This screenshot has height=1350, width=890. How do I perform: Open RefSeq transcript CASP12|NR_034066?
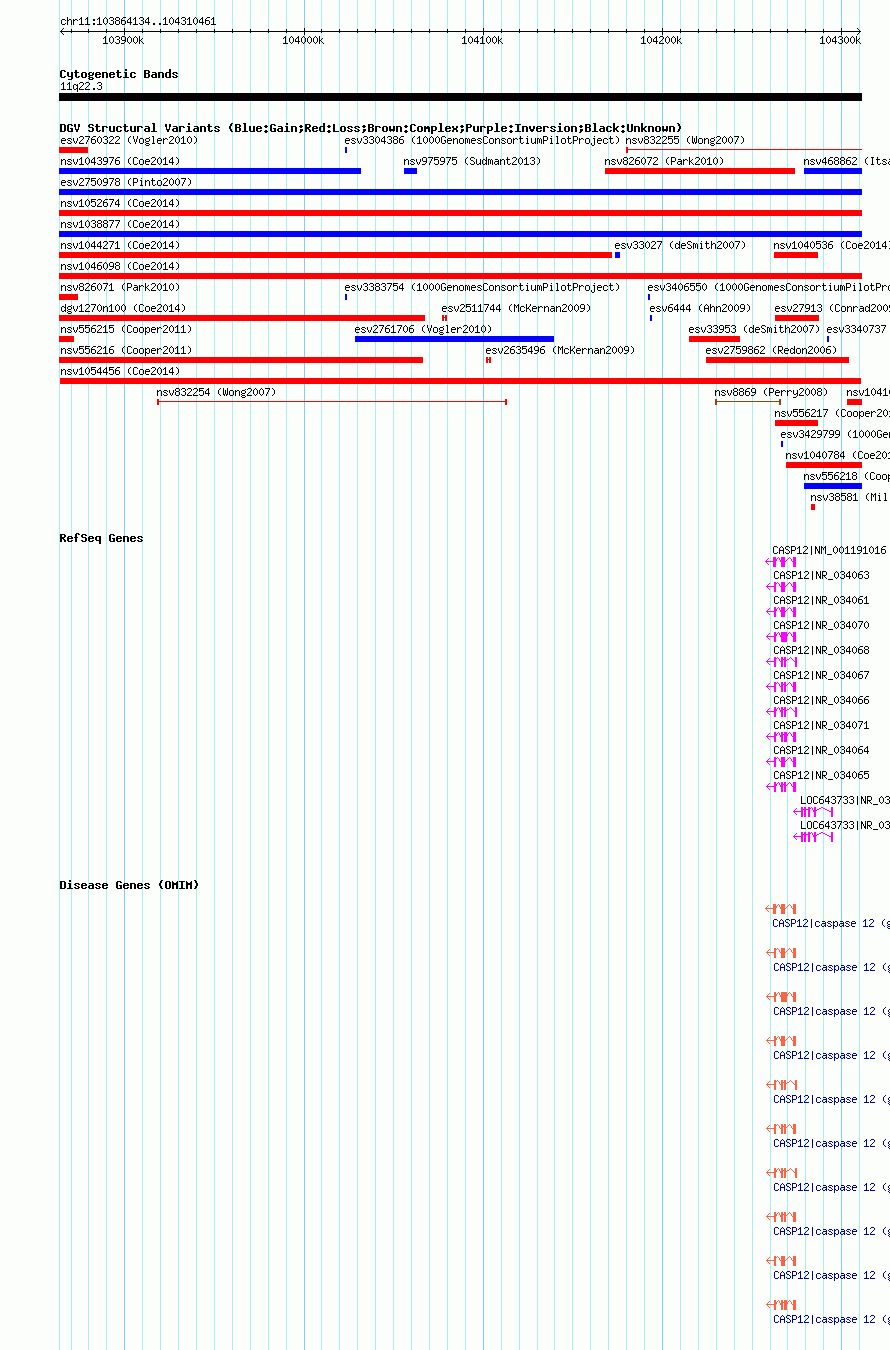tap(821, 700)
